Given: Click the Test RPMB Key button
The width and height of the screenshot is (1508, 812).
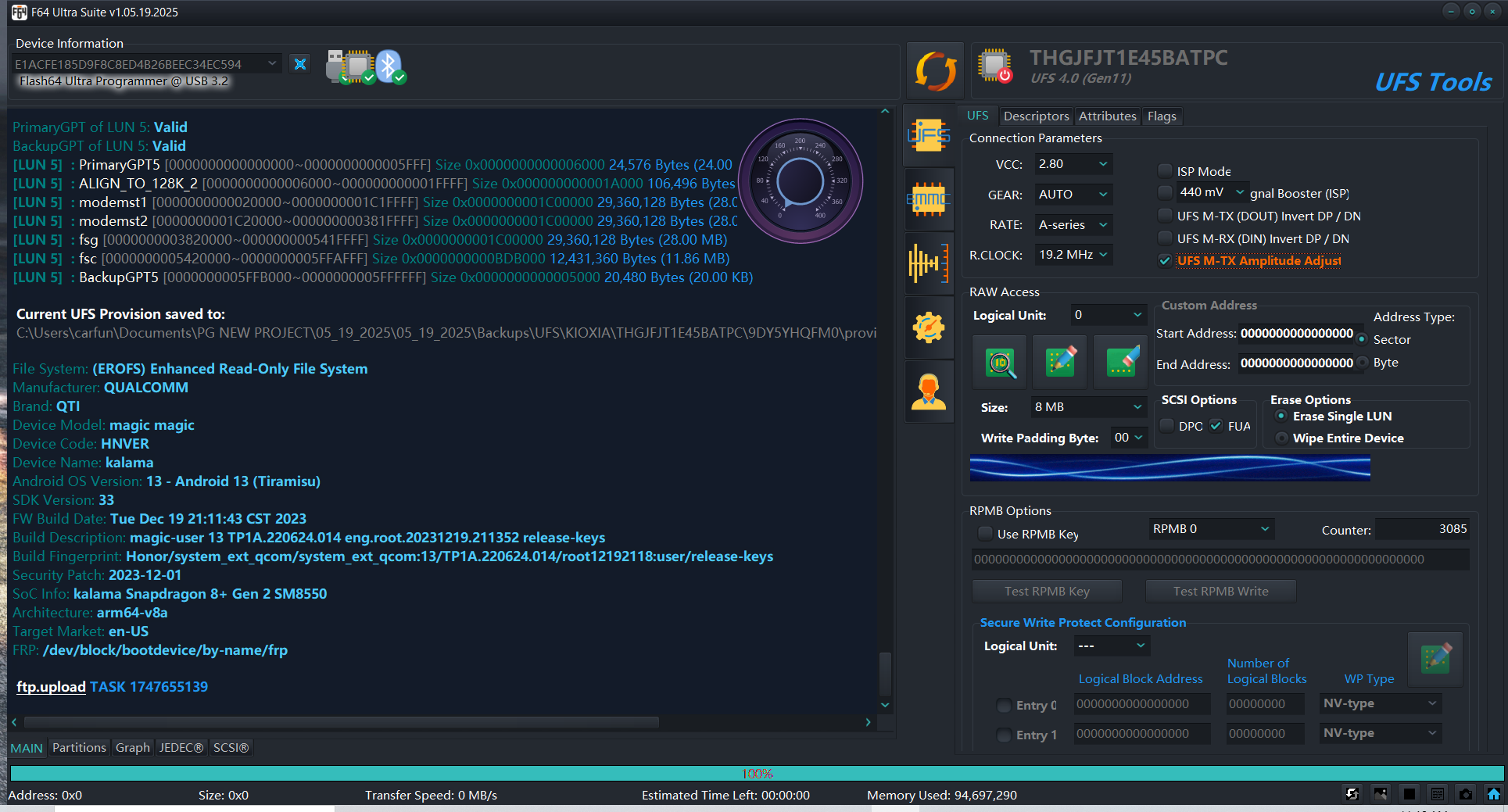Looking at the screenshot, I should click(1047, 592).
